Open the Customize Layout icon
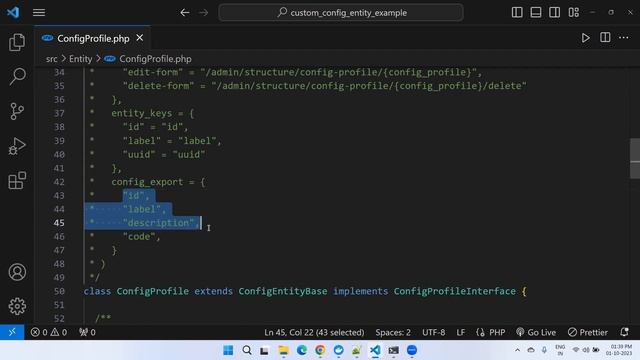640x360 pixels. click(x=573, y=13)
